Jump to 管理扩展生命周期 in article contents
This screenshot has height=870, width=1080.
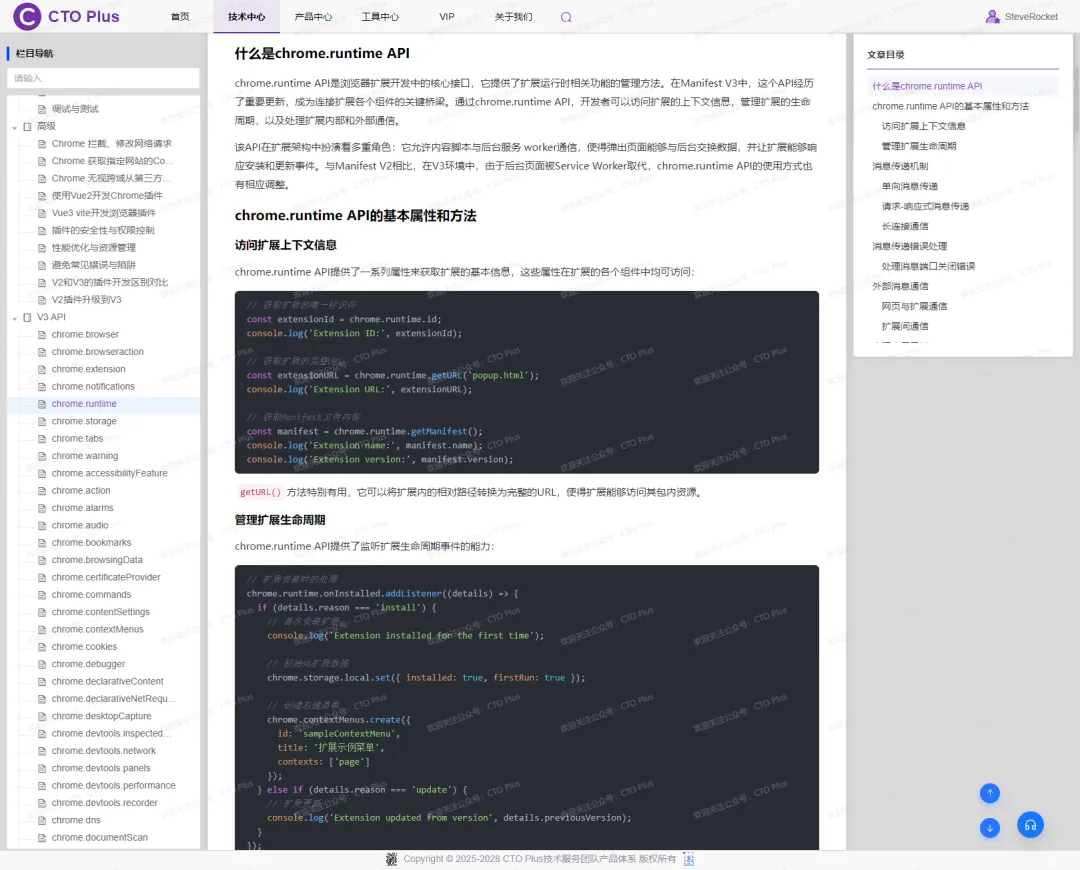coord(919,146)
